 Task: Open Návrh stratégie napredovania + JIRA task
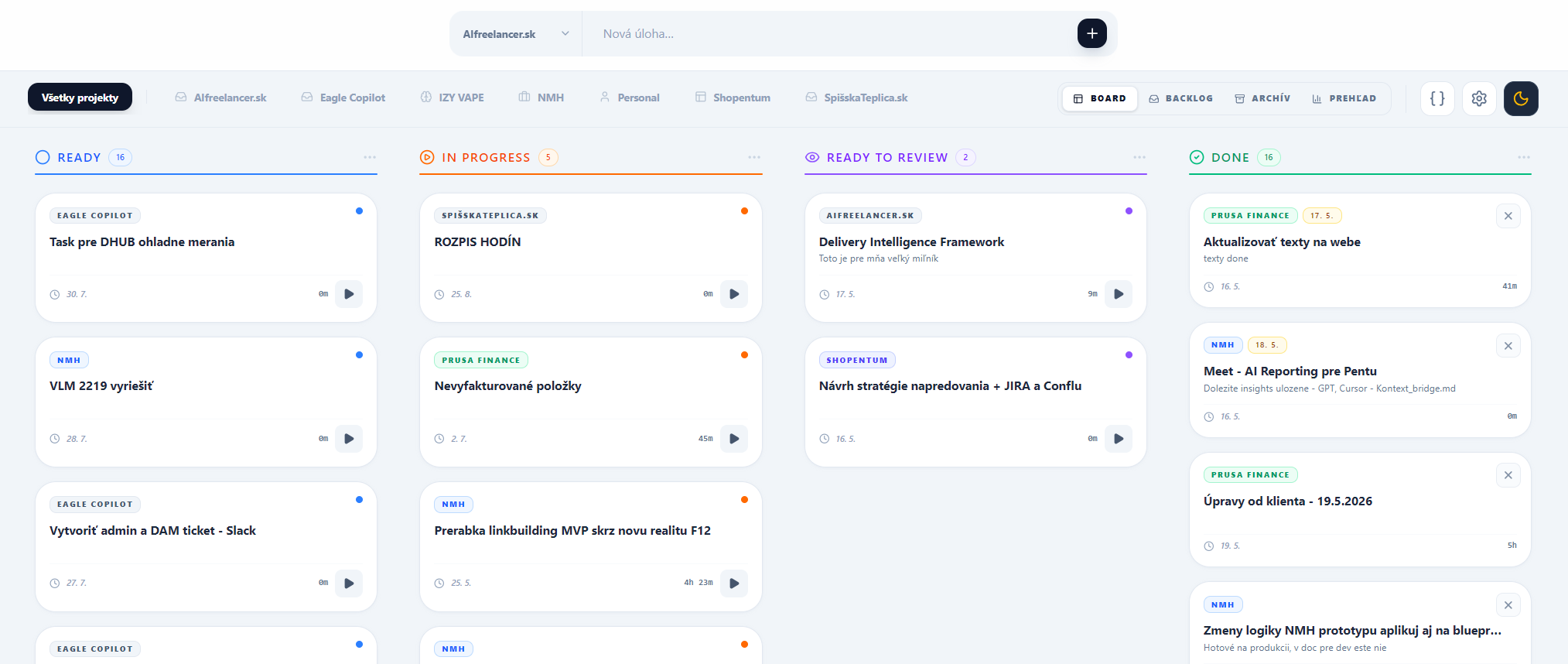point(950,386)
